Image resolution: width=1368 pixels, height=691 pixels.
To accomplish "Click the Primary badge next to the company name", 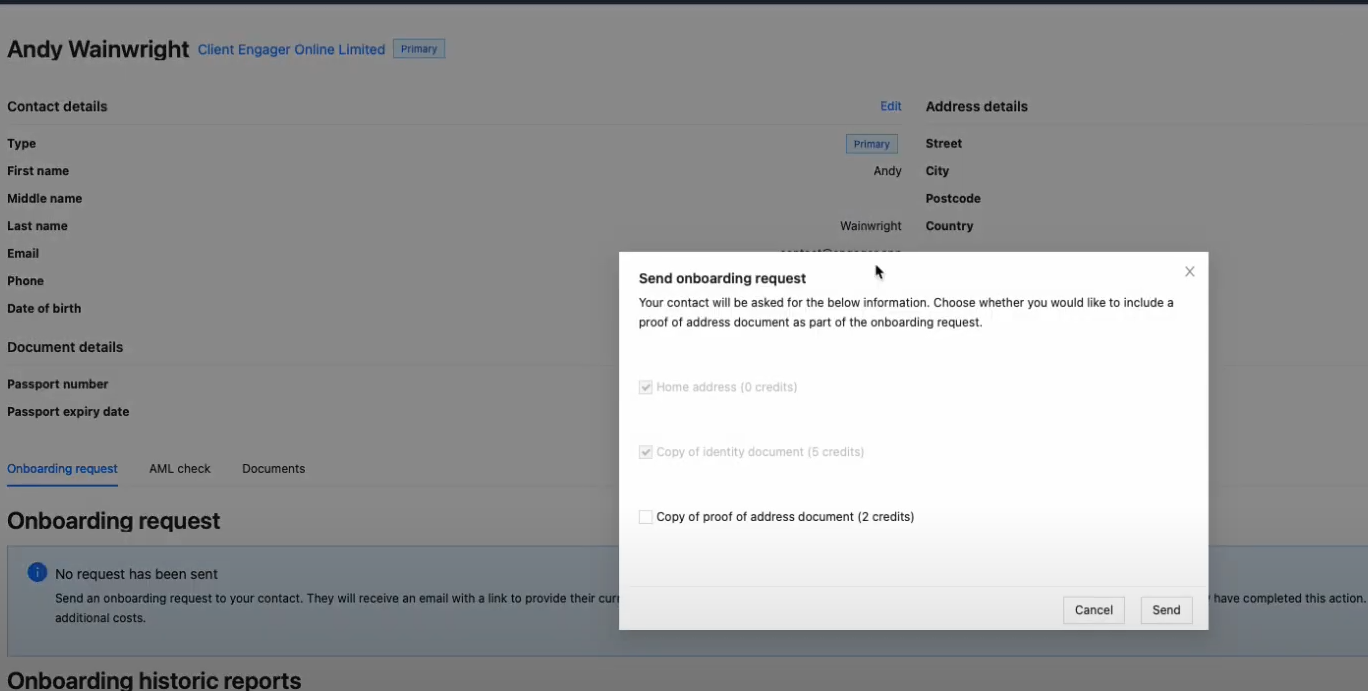I will click(x=419, y=49).
